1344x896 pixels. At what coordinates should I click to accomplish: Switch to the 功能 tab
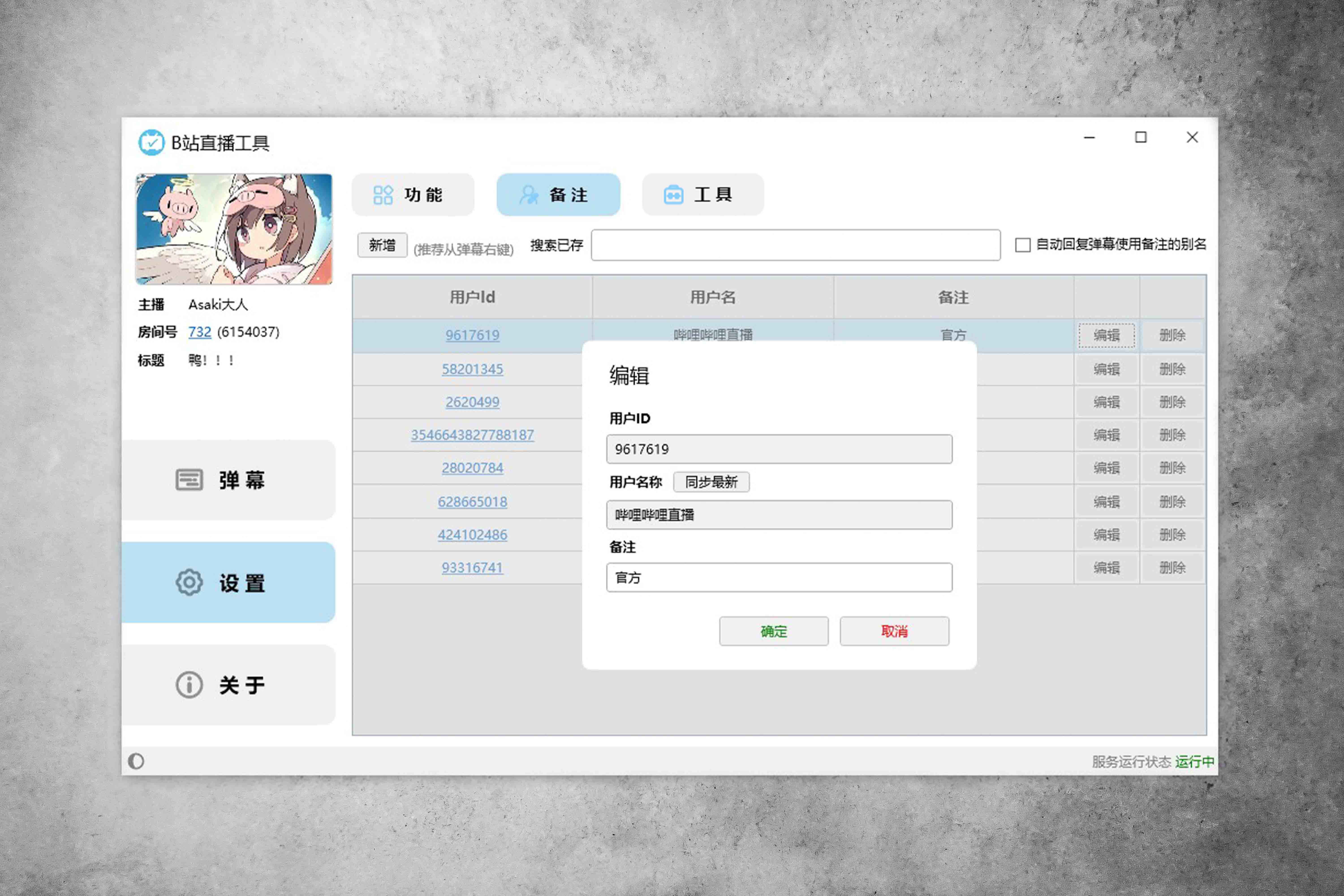point(413,195)
